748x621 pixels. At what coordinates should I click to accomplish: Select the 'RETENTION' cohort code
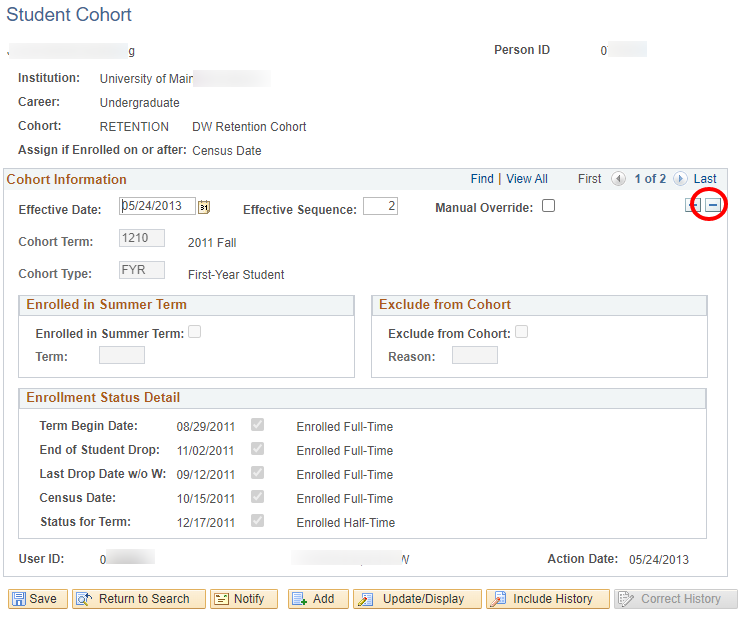click(134, 127)
